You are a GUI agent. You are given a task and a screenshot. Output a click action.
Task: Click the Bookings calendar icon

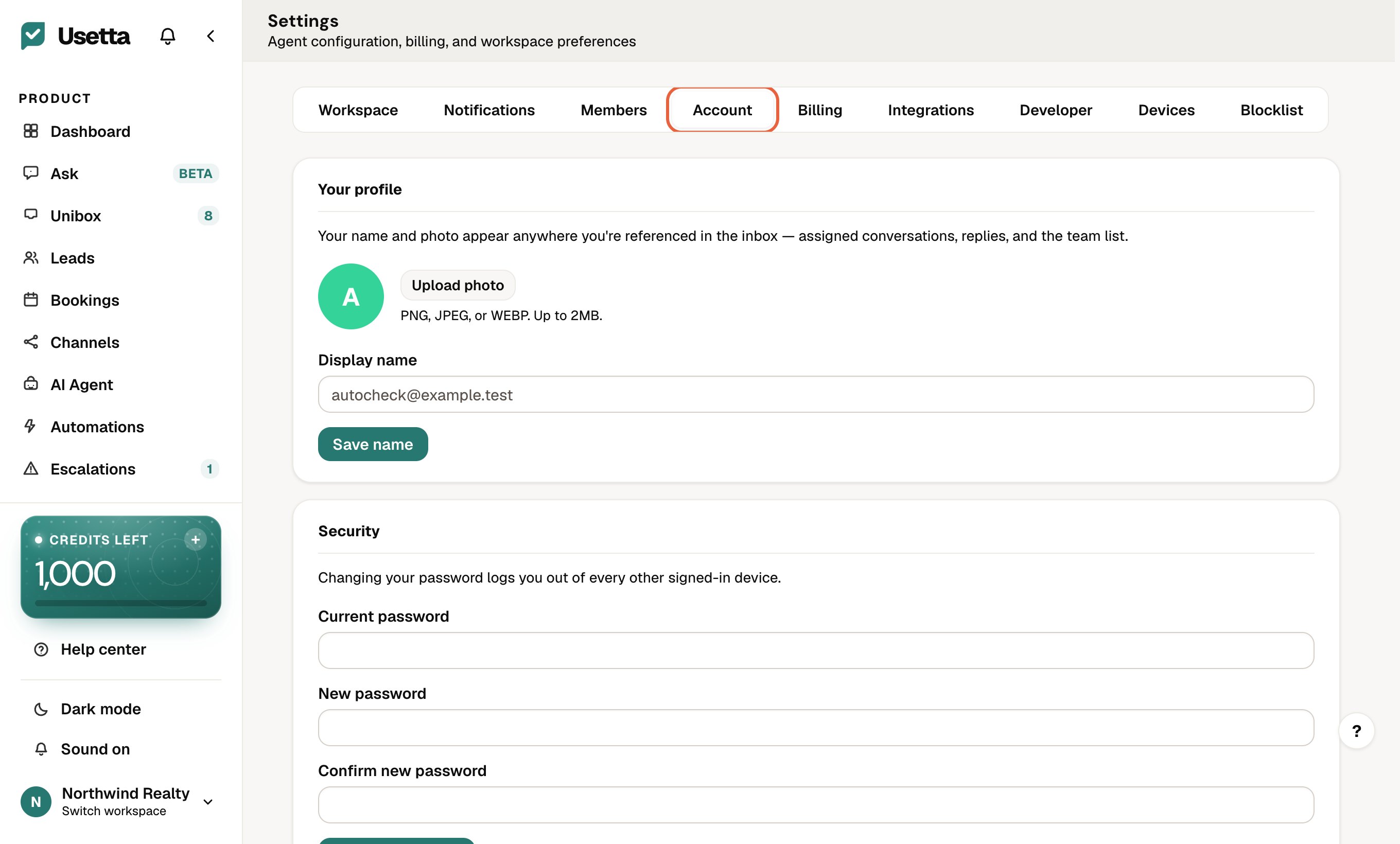click(31, 300)
